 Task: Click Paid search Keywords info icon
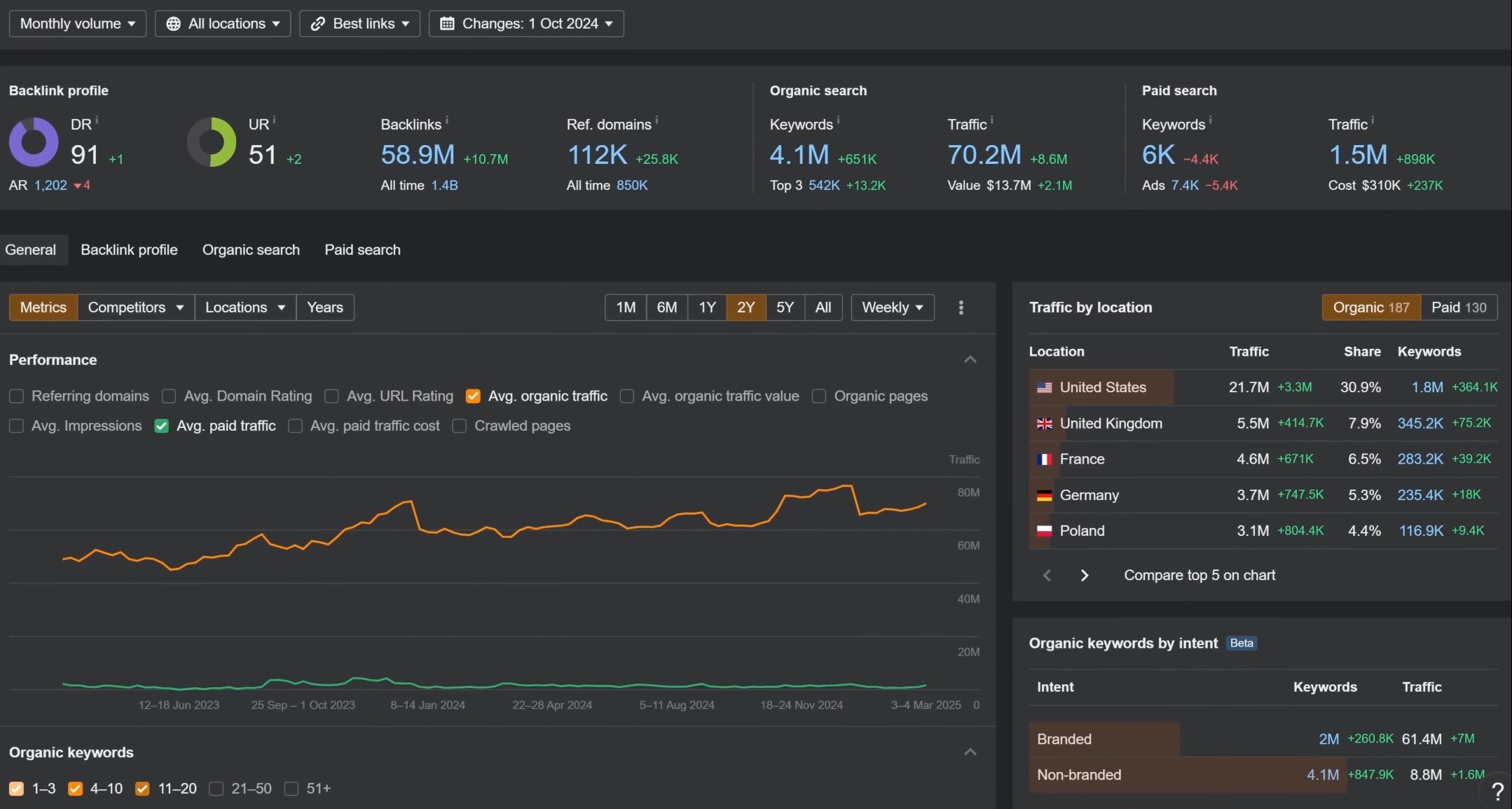[x=1211, y=120]
